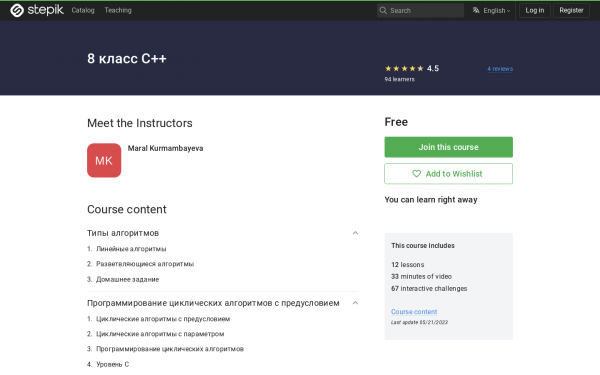Click the heart icon in Add to Wishlist
The height and width of the screenshot is (375, 600).
[416, 174]
